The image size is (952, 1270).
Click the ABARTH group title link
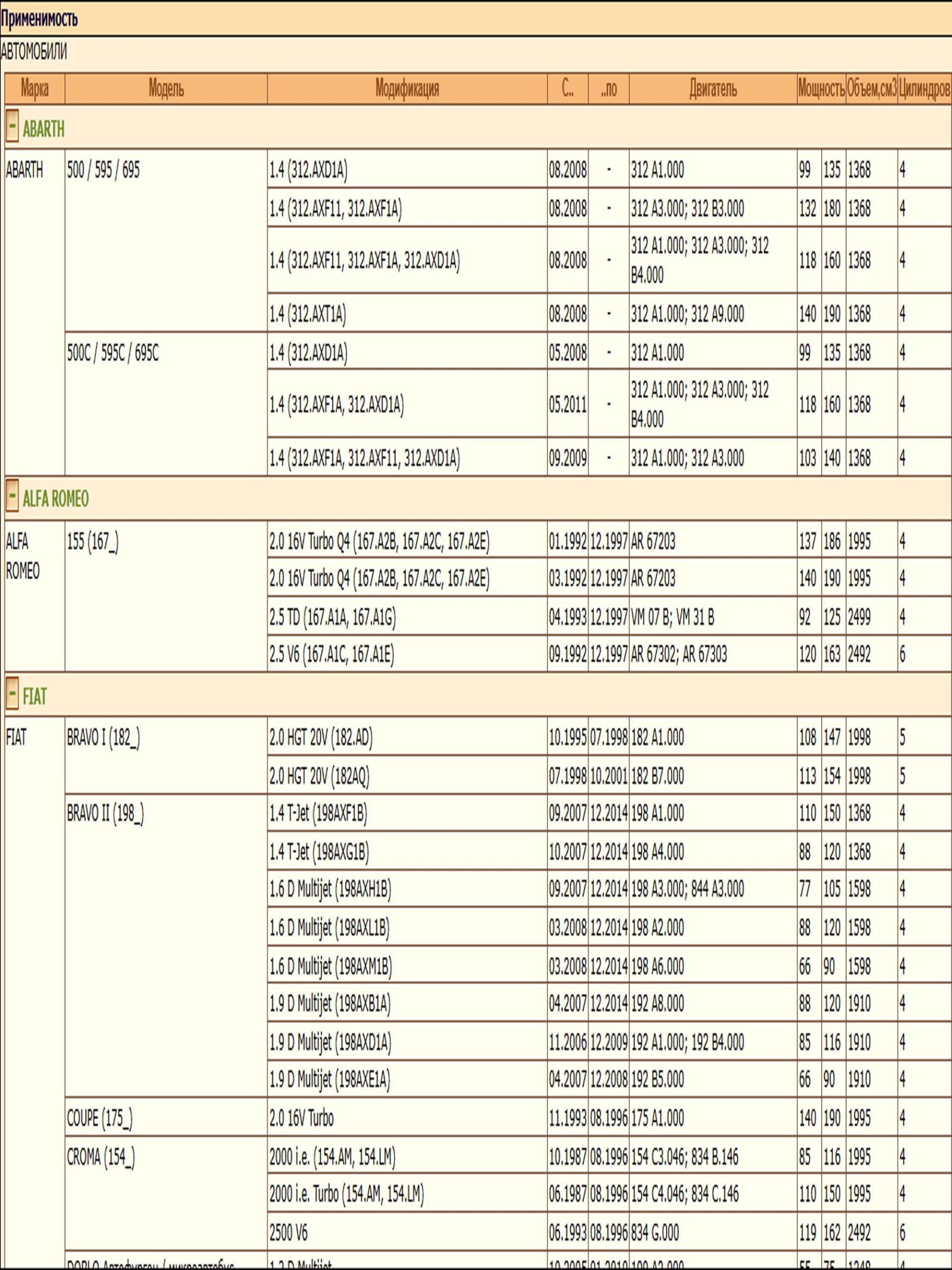[x=44, y=129]
